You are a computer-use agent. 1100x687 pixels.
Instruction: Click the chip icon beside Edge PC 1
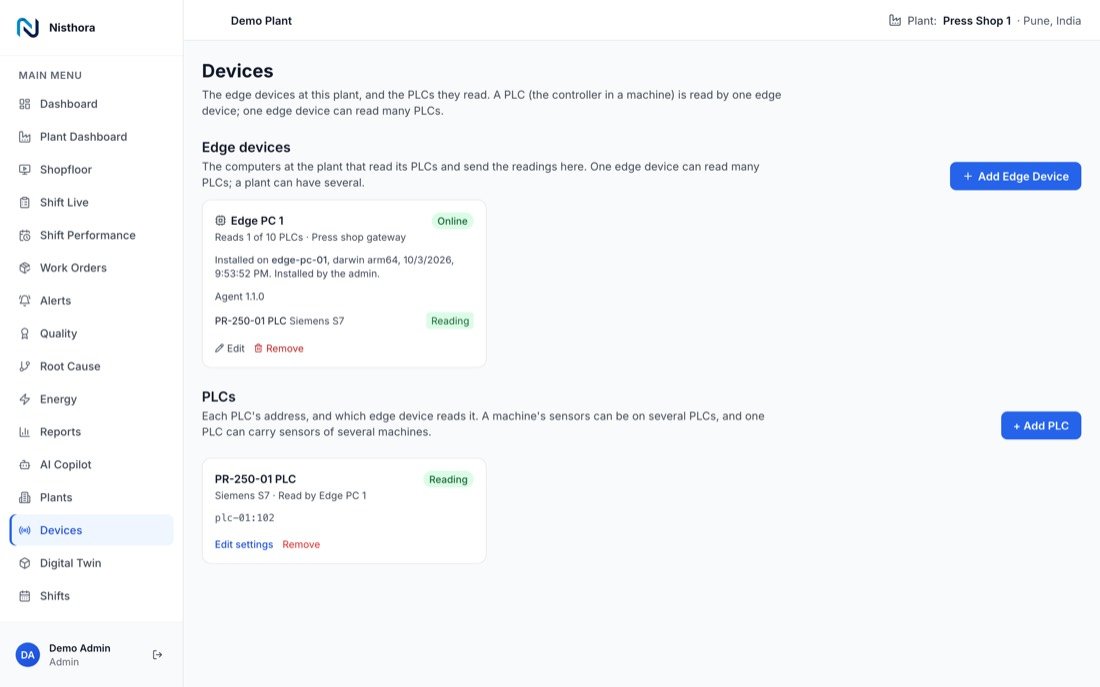coord(220,220)
